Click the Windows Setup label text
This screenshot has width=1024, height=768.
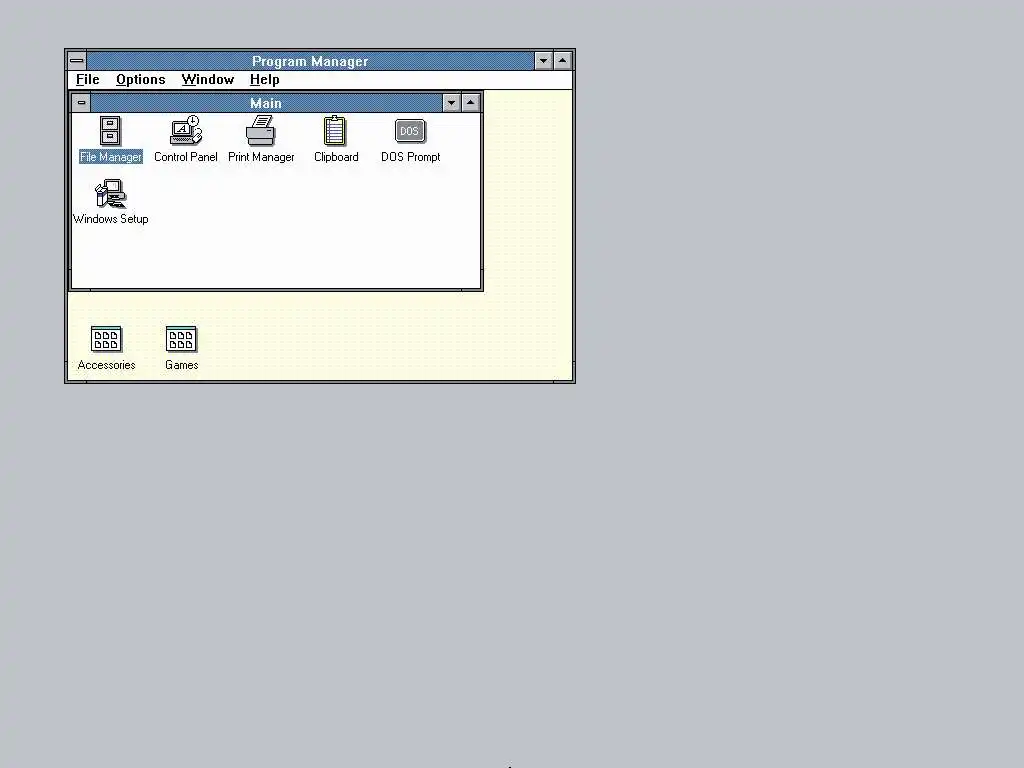pyautogui.click(x=110, y=219)
